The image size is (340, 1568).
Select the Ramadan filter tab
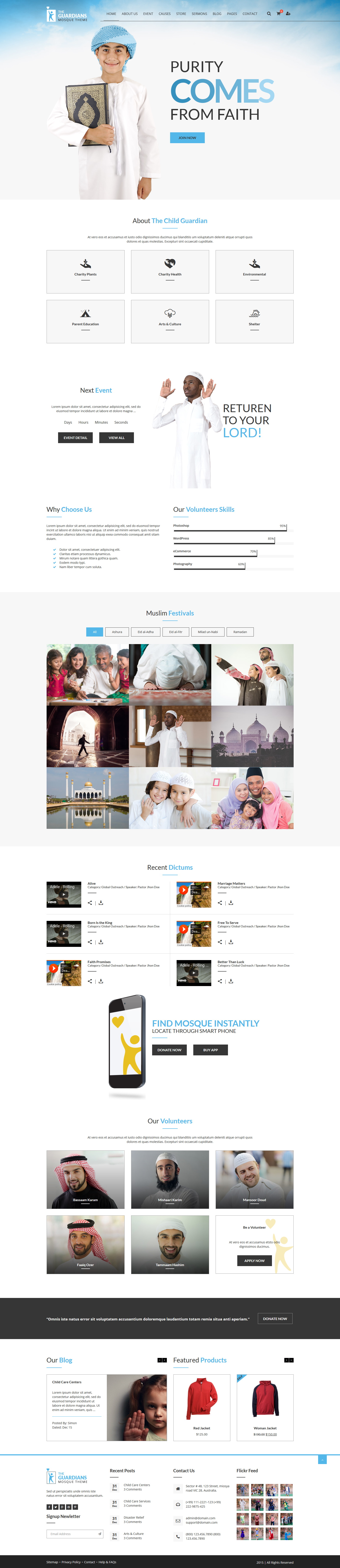[240, 632]
